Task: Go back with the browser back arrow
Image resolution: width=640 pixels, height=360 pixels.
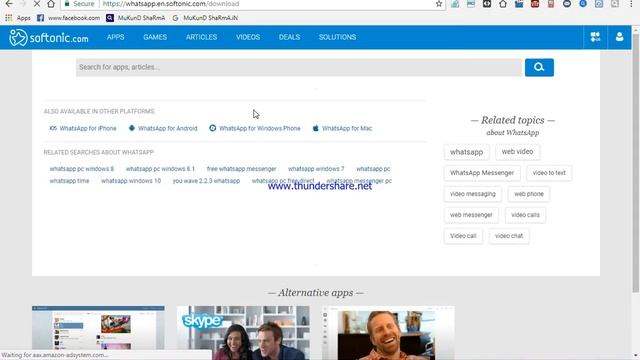Action: point(9,4)
